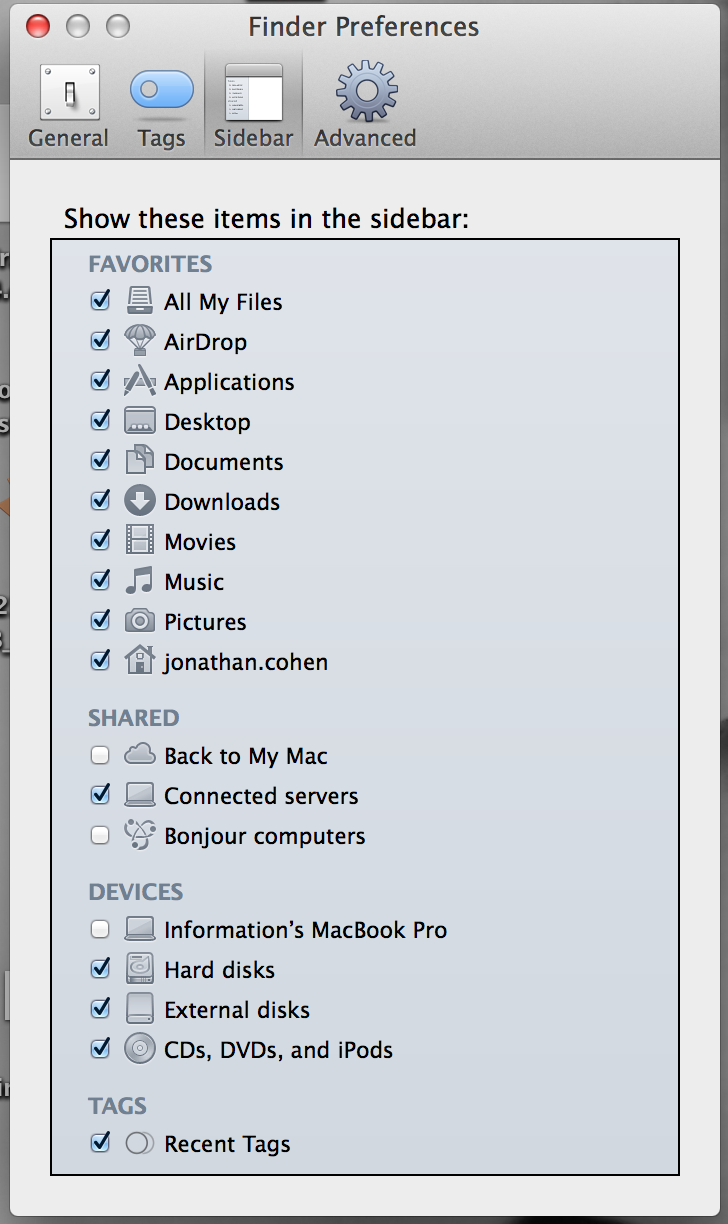Viewport: 728px width, 1224px height.
Task: Click the Movies filmstrip icon
Action: click(139, 541)
